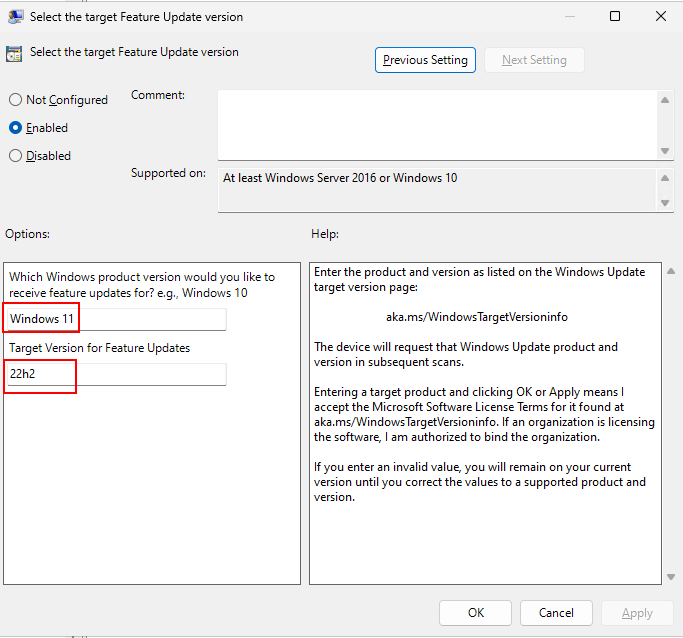Click the Comment box scroll up arrow
This screenshot has height=638, width=683.
tap(665, 100)
